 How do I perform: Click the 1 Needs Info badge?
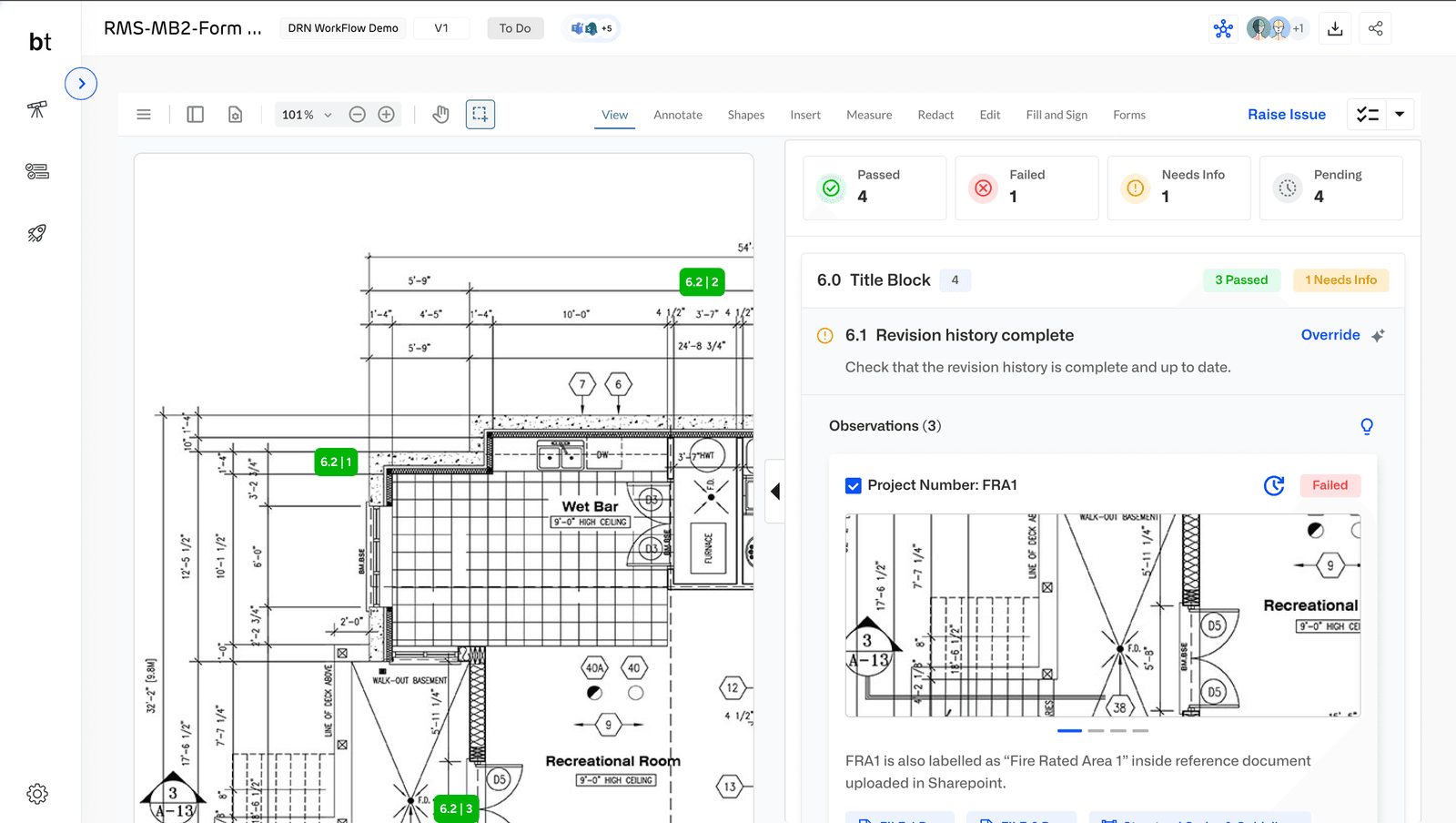1340,280
